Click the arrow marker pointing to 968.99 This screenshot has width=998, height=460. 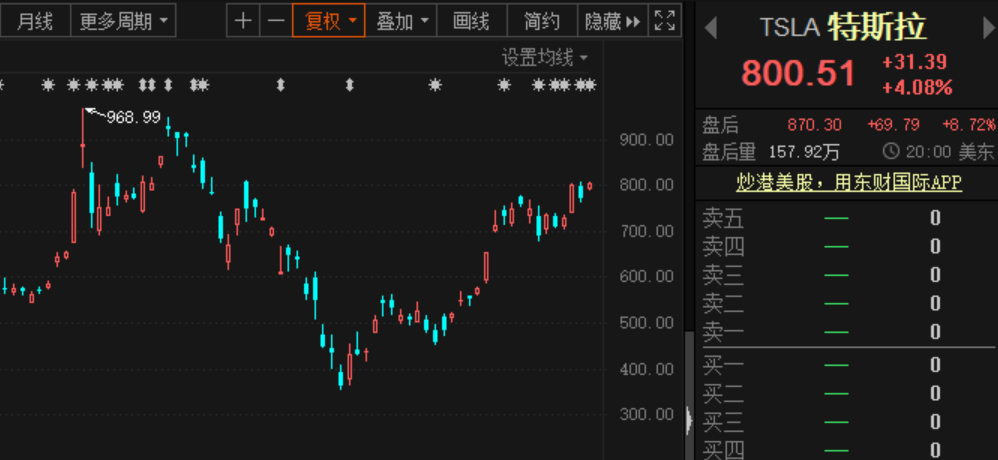tap(91, 112)
